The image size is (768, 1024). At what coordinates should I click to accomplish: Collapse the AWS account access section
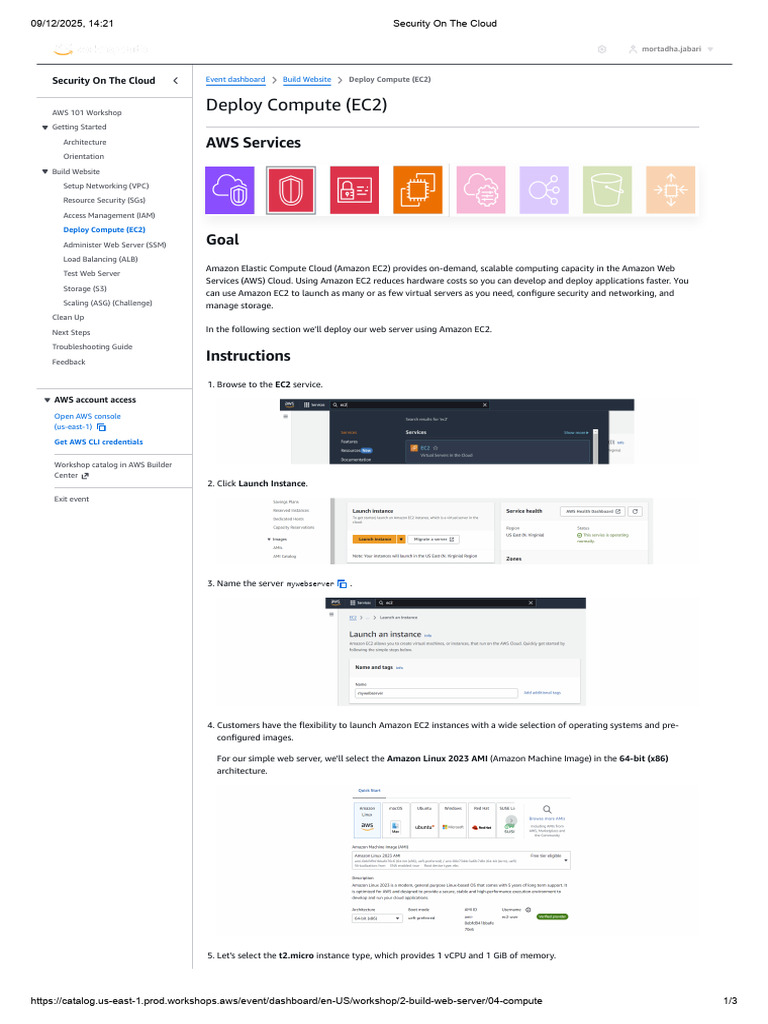pos(47,400)
